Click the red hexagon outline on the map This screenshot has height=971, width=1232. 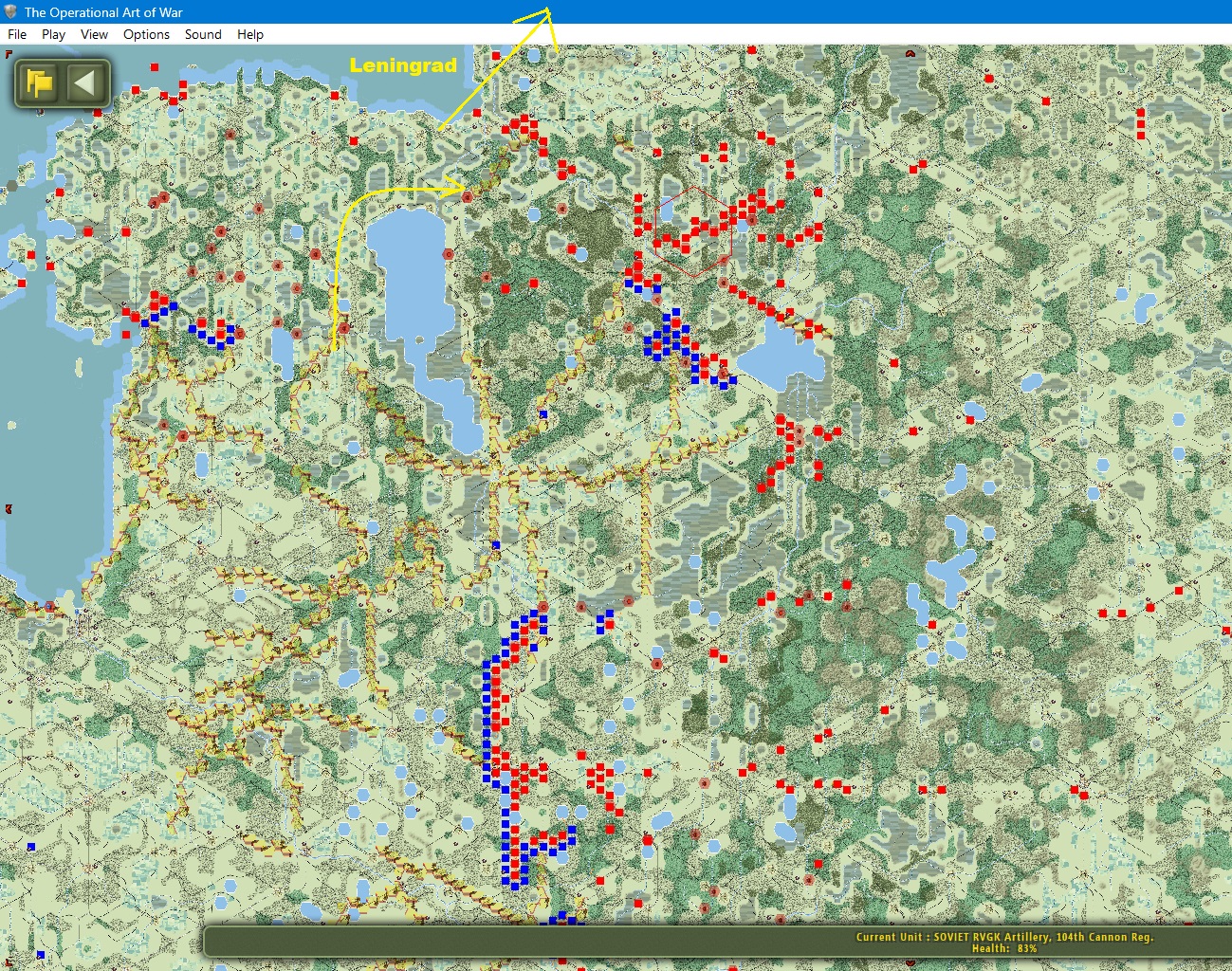693,231
